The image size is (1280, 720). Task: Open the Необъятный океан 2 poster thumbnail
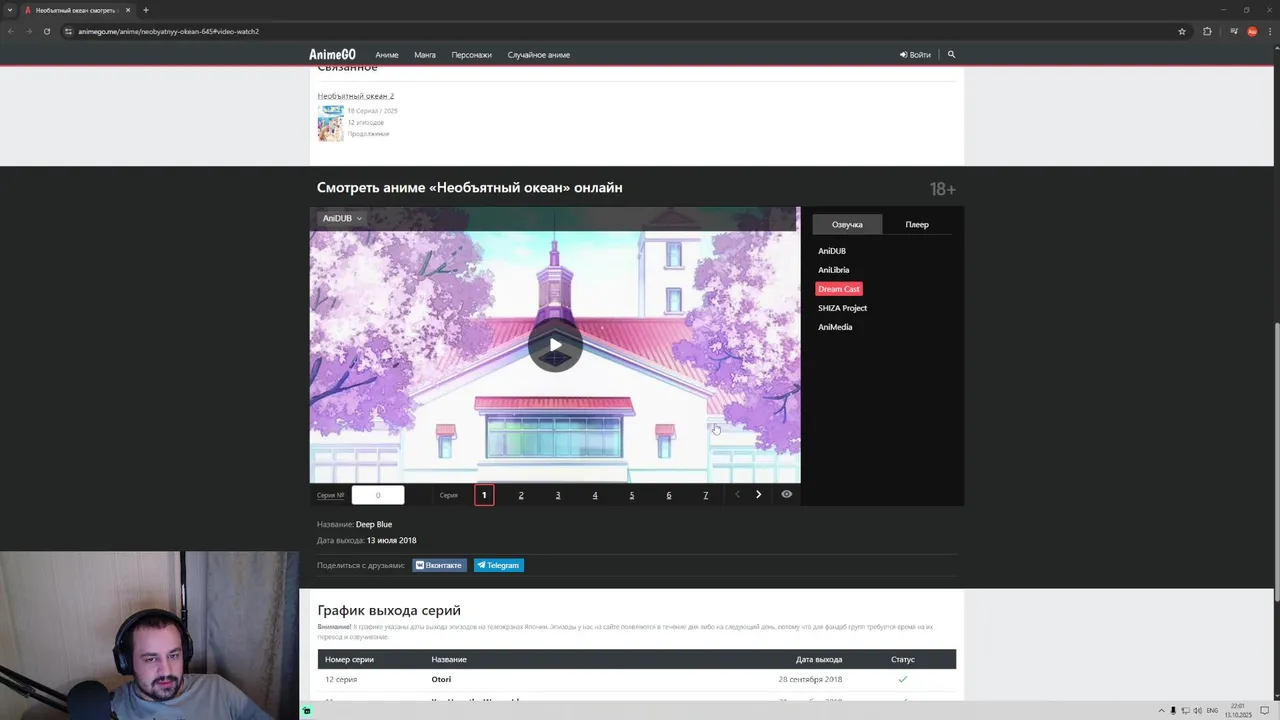point(330,123)
